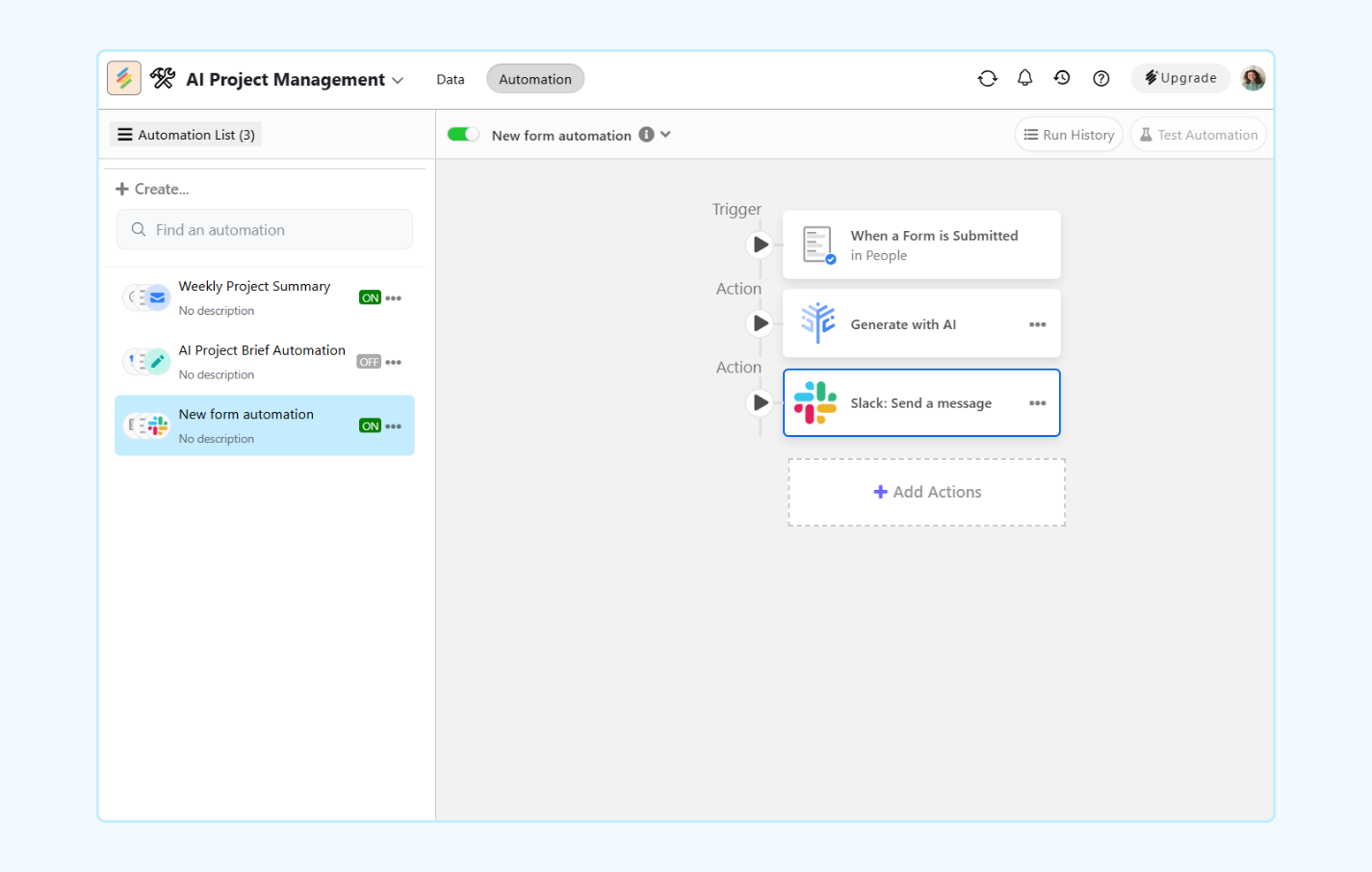Click the sync refresh icon in header
Viewport: 1372px width, 872px height.
(987, 79)
